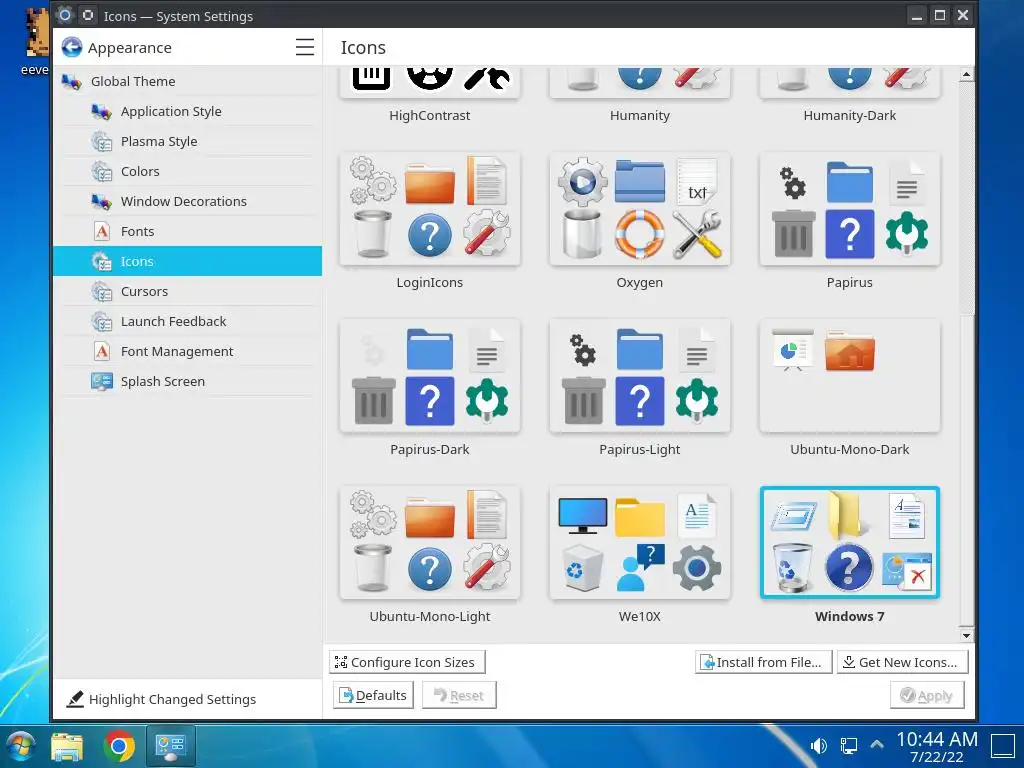Viewport: 1024px width, 768px height.
Task: Click the Oxygen lifebuoy help icon
Action: 640,234
